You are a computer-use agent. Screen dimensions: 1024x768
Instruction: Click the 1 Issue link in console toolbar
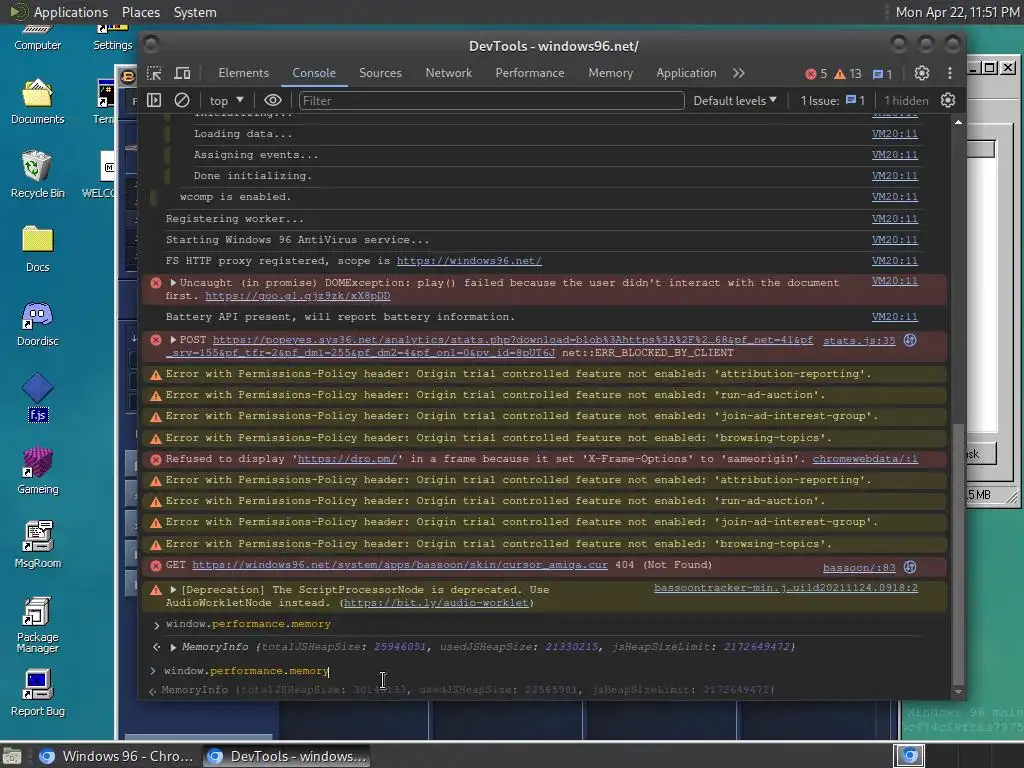pyautogui.click(x=833, y=101)
